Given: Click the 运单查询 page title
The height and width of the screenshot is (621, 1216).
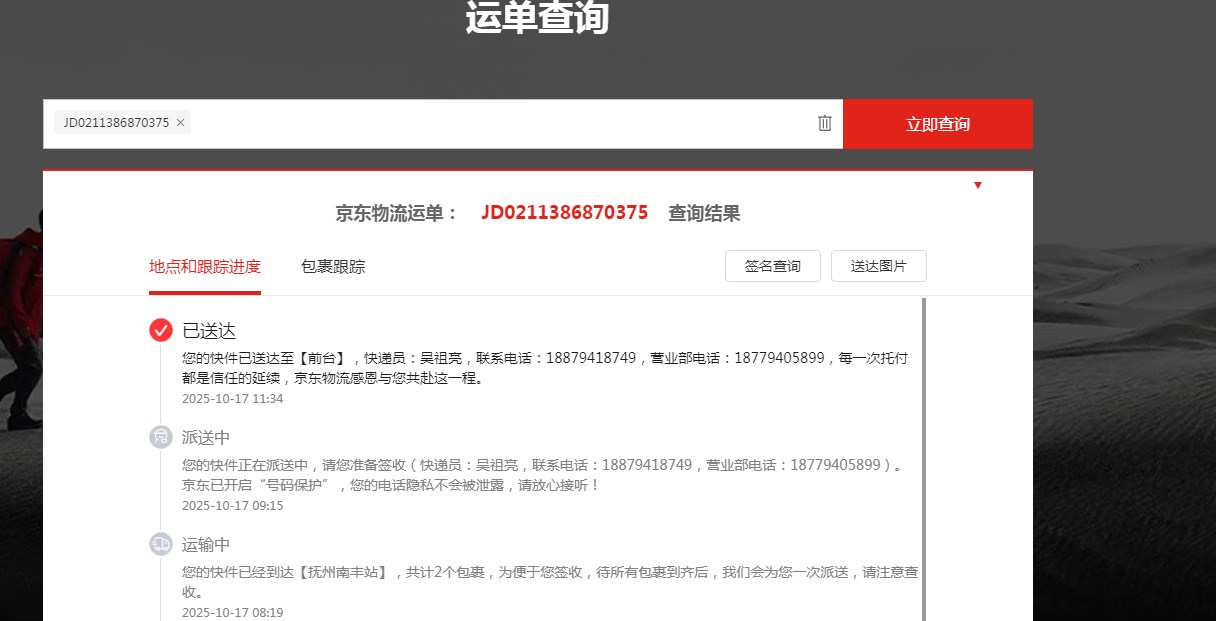Looking at the screenshot, I should pos(537,17).
